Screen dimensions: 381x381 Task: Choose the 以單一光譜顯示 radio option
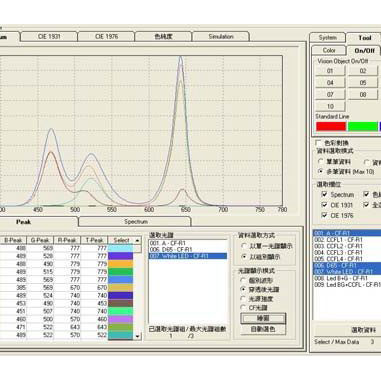pos(244,246)
